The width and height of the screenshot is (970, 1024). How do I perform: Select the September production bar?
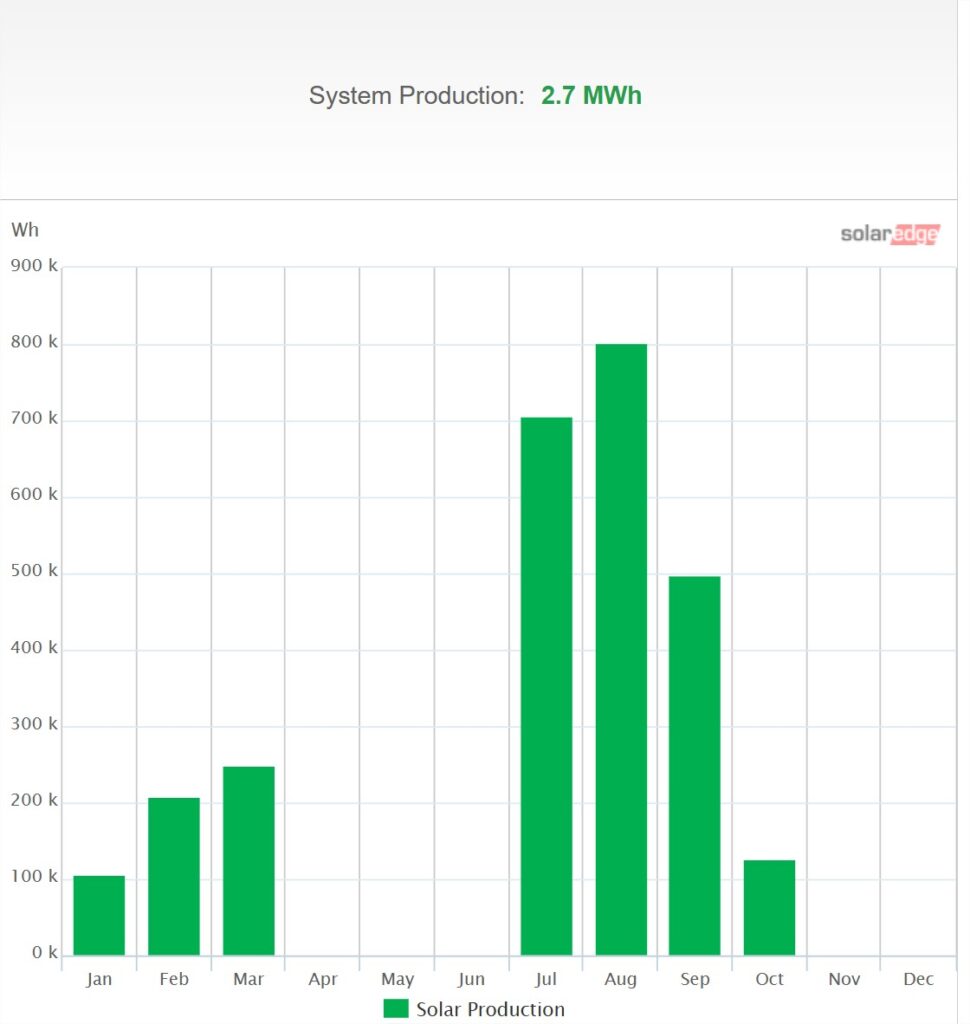(x=694, y=766)
